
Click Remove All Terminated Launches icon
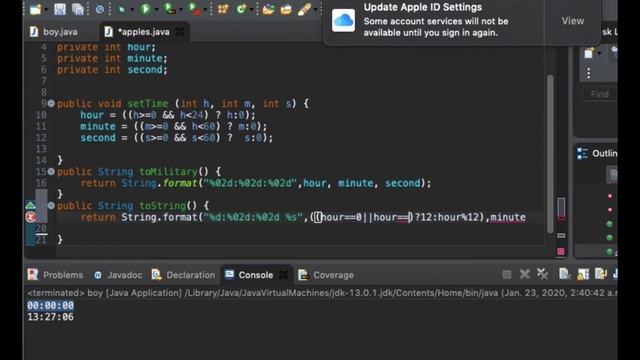(x=542, y=274)
